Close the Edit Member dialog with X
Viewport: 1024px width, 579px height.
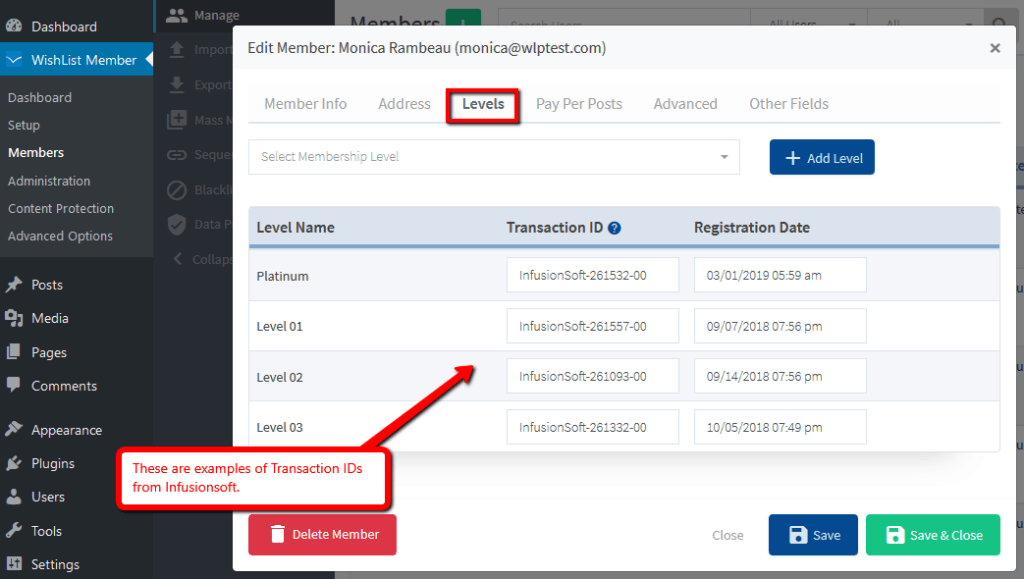click(x=995, y=48)
